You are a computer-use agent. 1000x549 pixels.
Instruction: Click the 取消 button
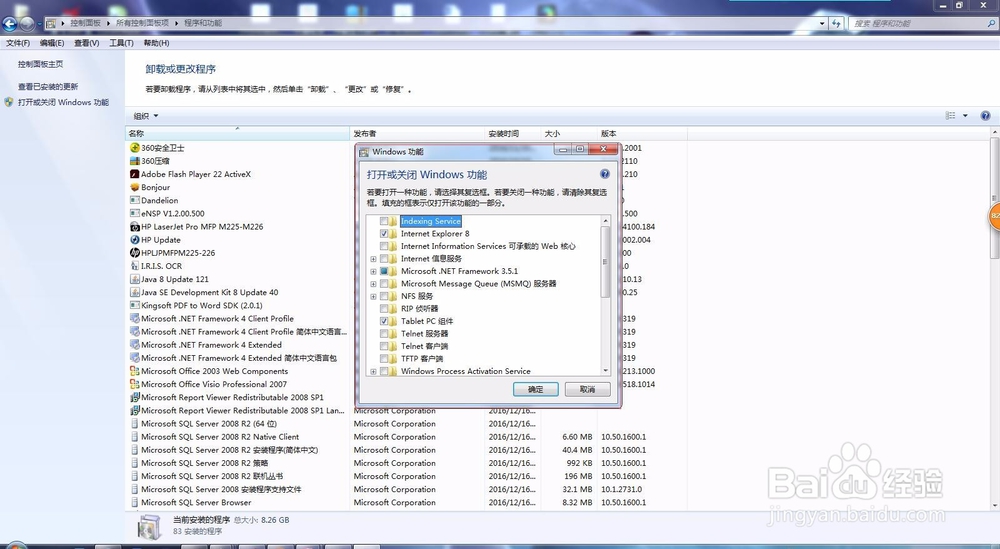coord(587,390)
